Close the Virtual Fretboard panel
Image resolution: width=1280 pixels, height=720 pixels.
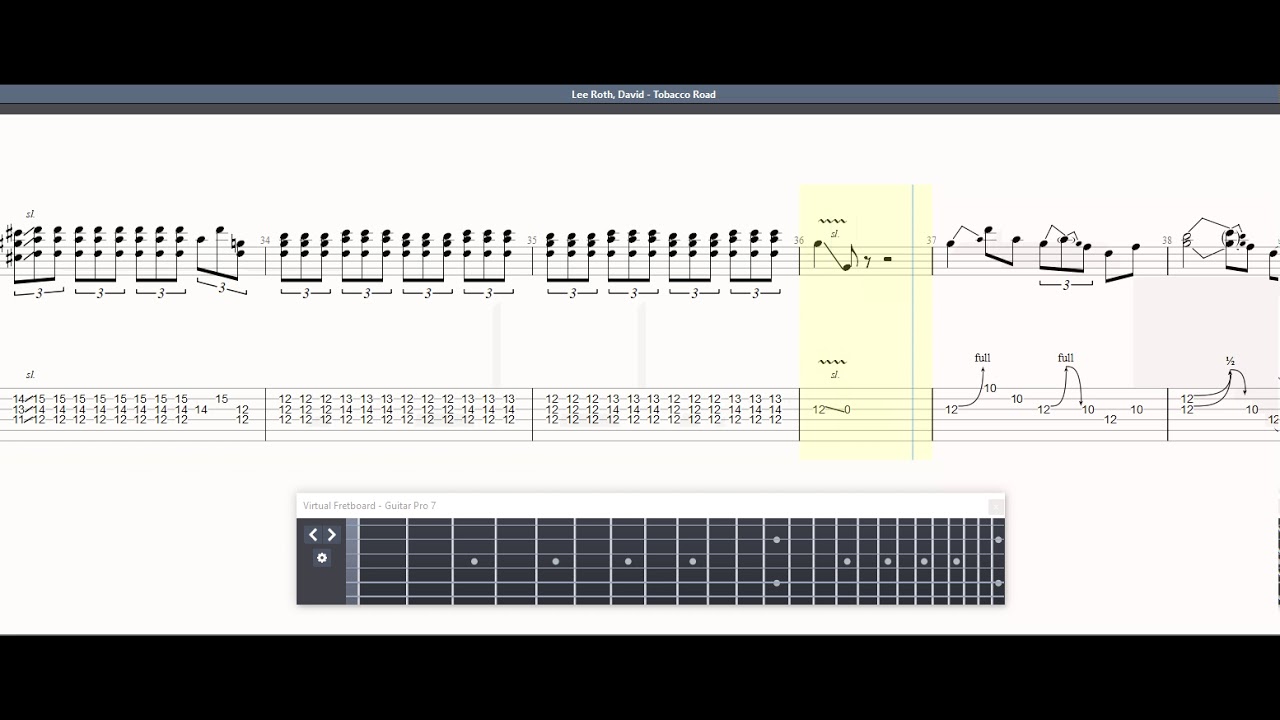point(995,506)
